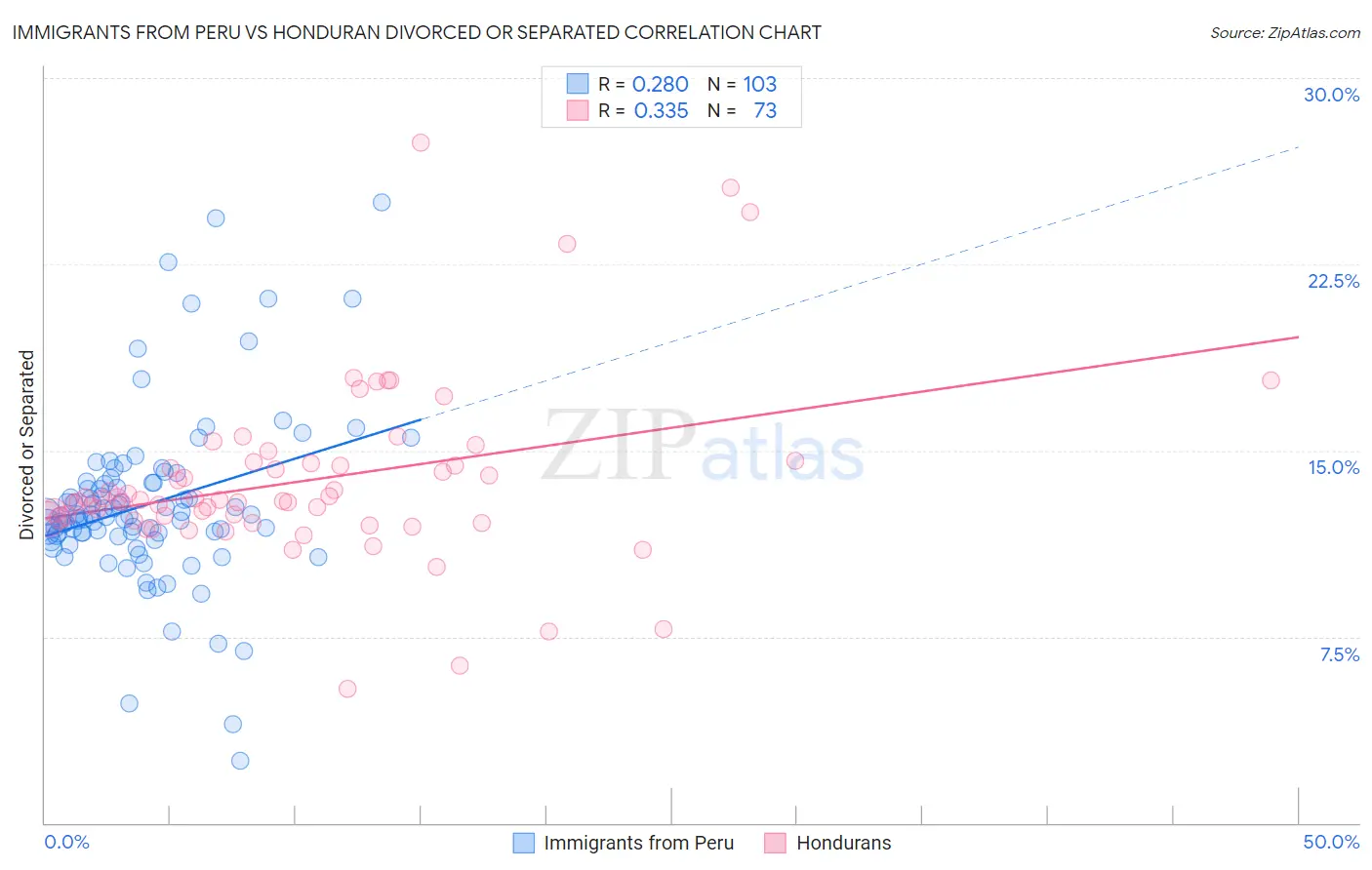This screenshot has width=1372, height=870.
Task: Click the N = 103 value in legend
Action: pyautogui.click(x=742, y=84)
